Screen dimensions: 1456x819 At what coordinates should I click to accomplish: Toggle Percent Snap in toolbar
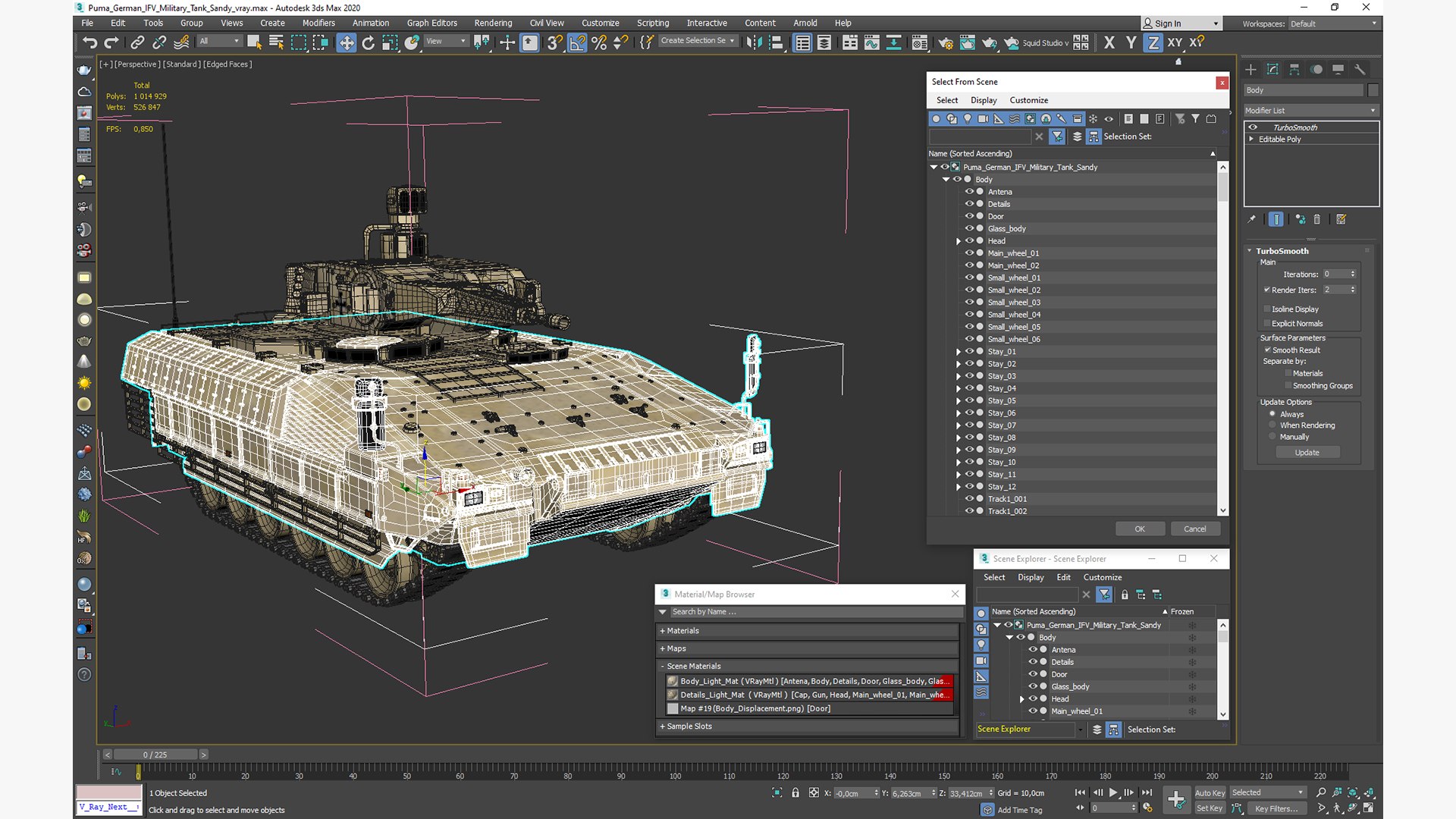pos(599,42)
